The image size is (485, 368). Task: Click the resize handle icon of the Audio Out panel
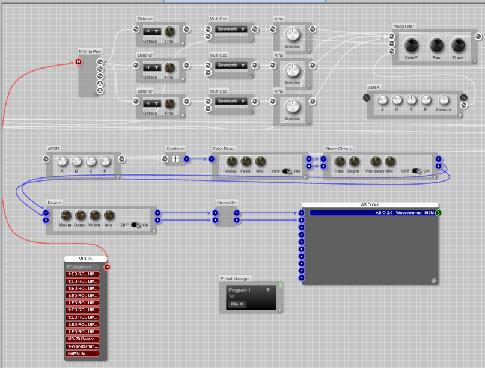pos(434,281)
